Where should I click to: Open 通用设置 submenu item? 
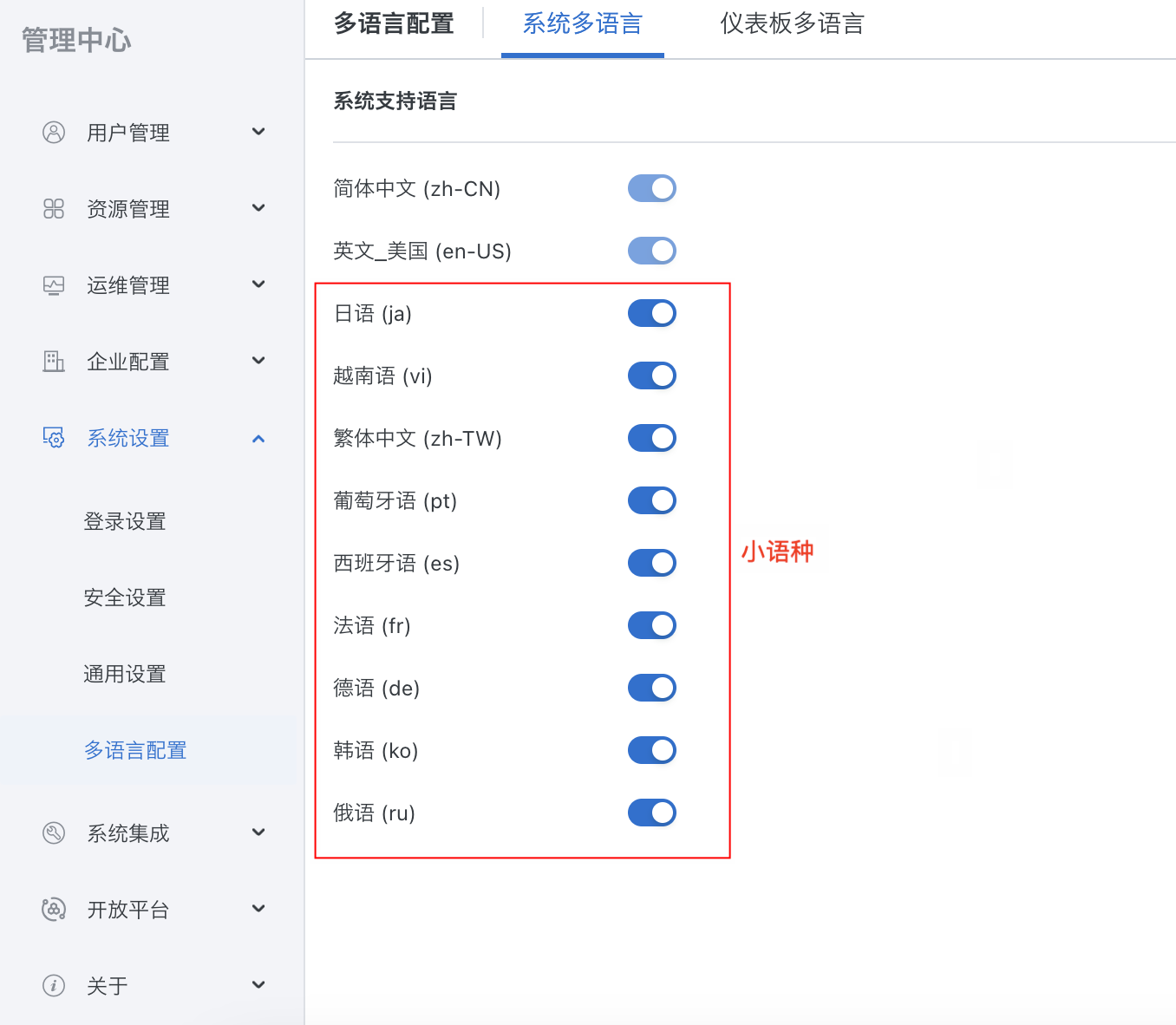[x=125, y=674]
